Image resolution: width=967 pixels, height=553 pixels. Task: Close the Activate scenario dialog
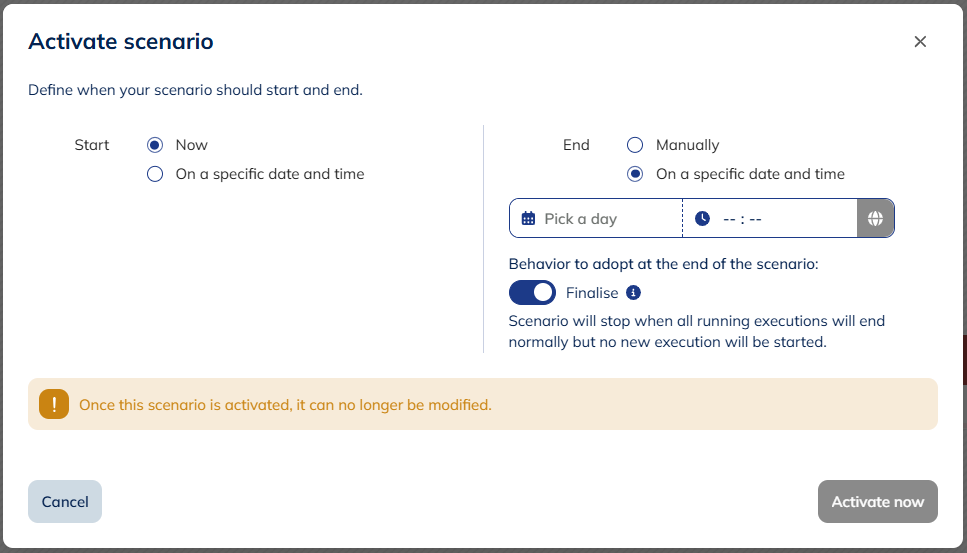(920, 42)
